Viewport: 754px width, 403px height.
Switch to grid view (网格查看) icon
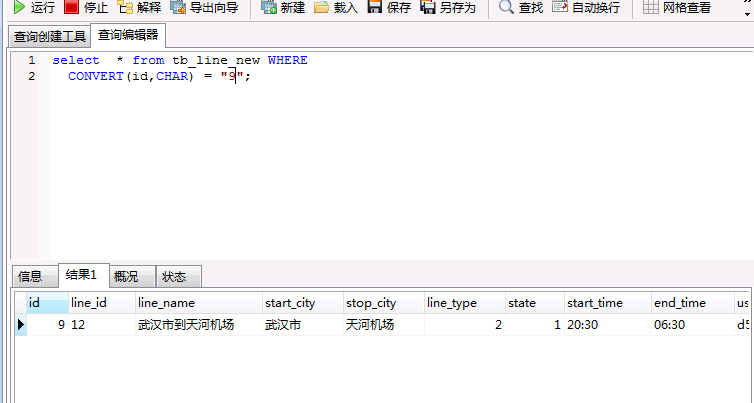[x=650, y=7]
